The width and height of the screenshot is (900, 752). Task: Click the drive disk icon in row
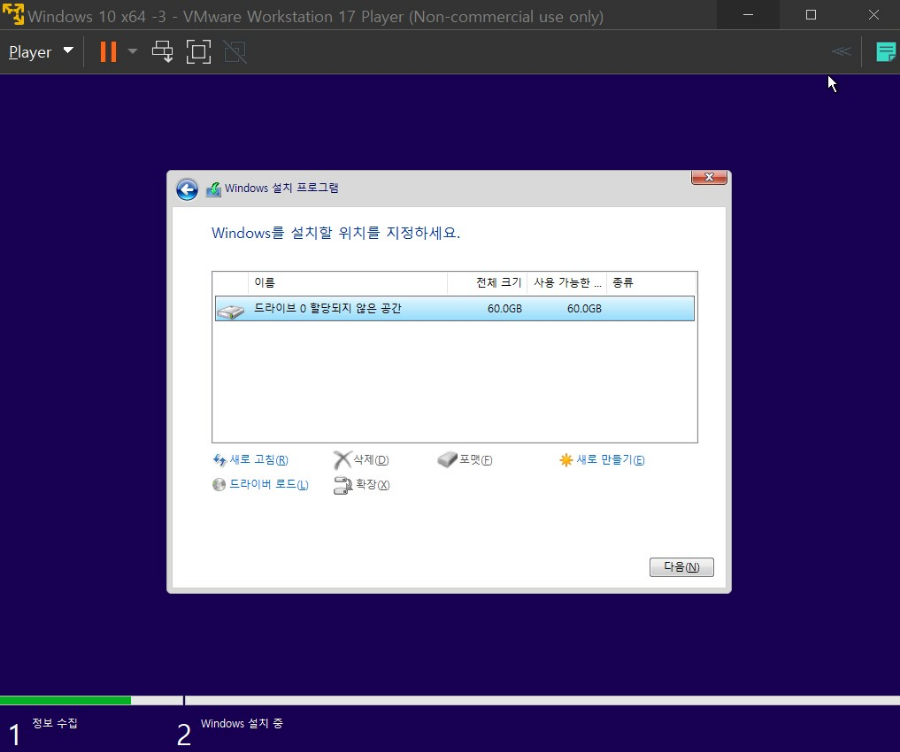click(x=231, y=311)
